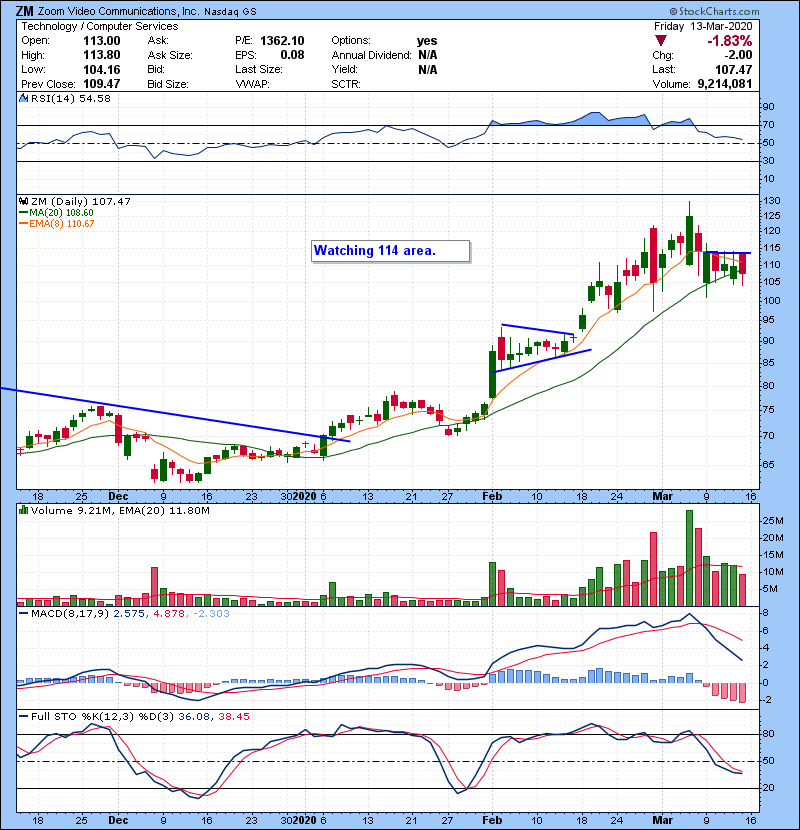Image resolution: width=800 pixels, height=830 pixels.
Task: Click the MACD(8,17,9) indicator label
Action: (70, 614)
